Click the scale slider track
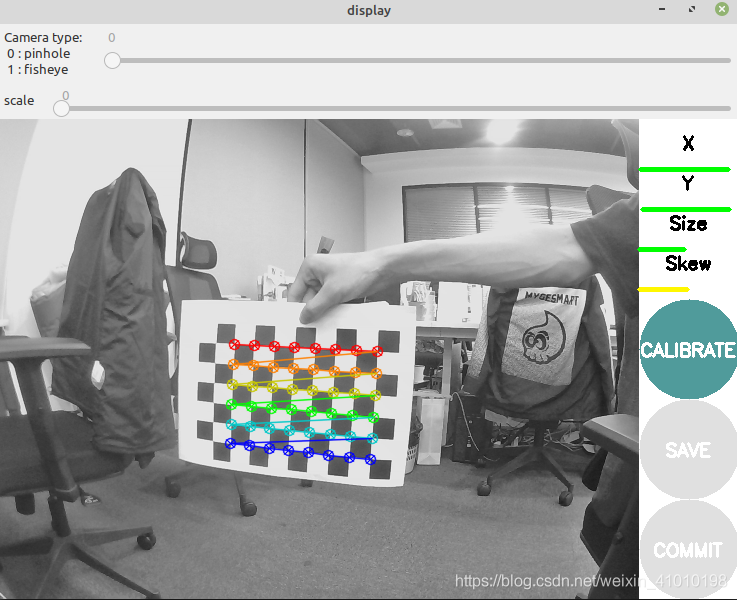 [x=392, y=109]
